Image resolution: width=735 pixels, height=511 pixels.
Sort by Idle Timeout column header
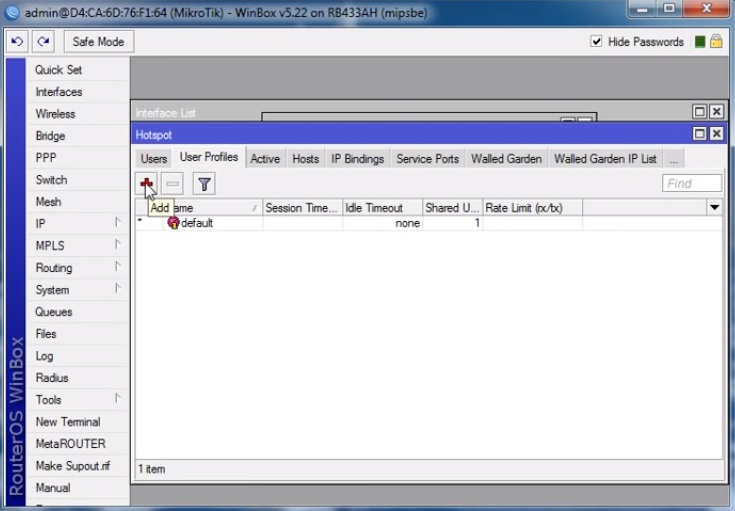[x=382, y=208]
